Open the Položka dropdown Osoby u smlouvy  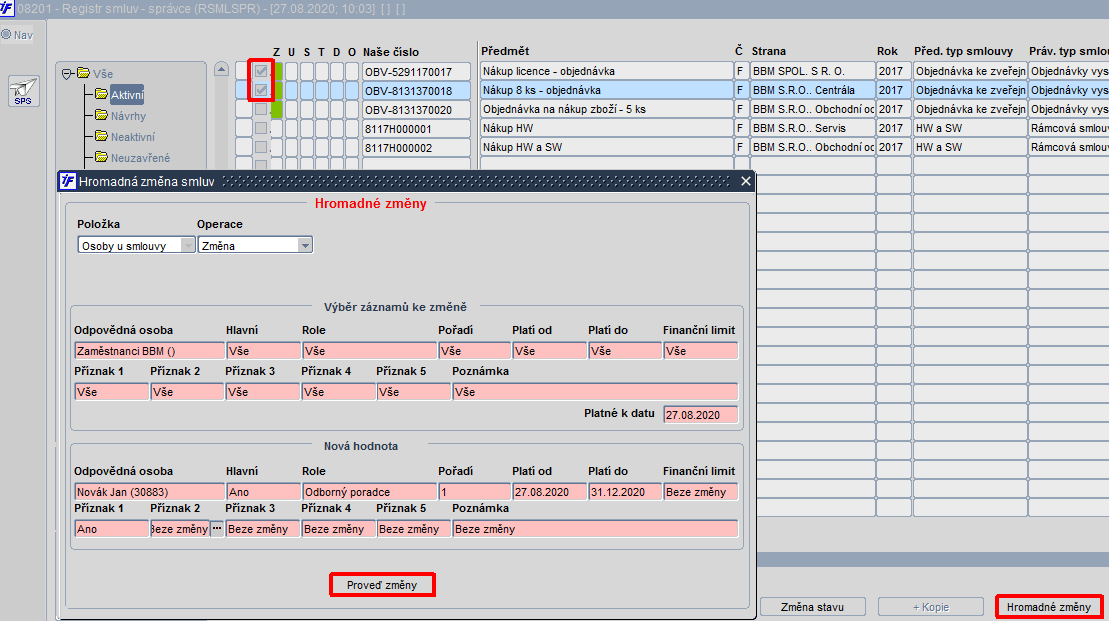(x=136, y=245)
